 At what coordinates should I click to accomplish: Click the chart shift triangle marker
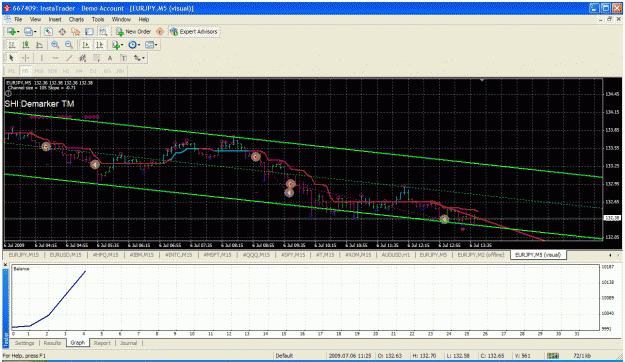[x=482, y=80]
